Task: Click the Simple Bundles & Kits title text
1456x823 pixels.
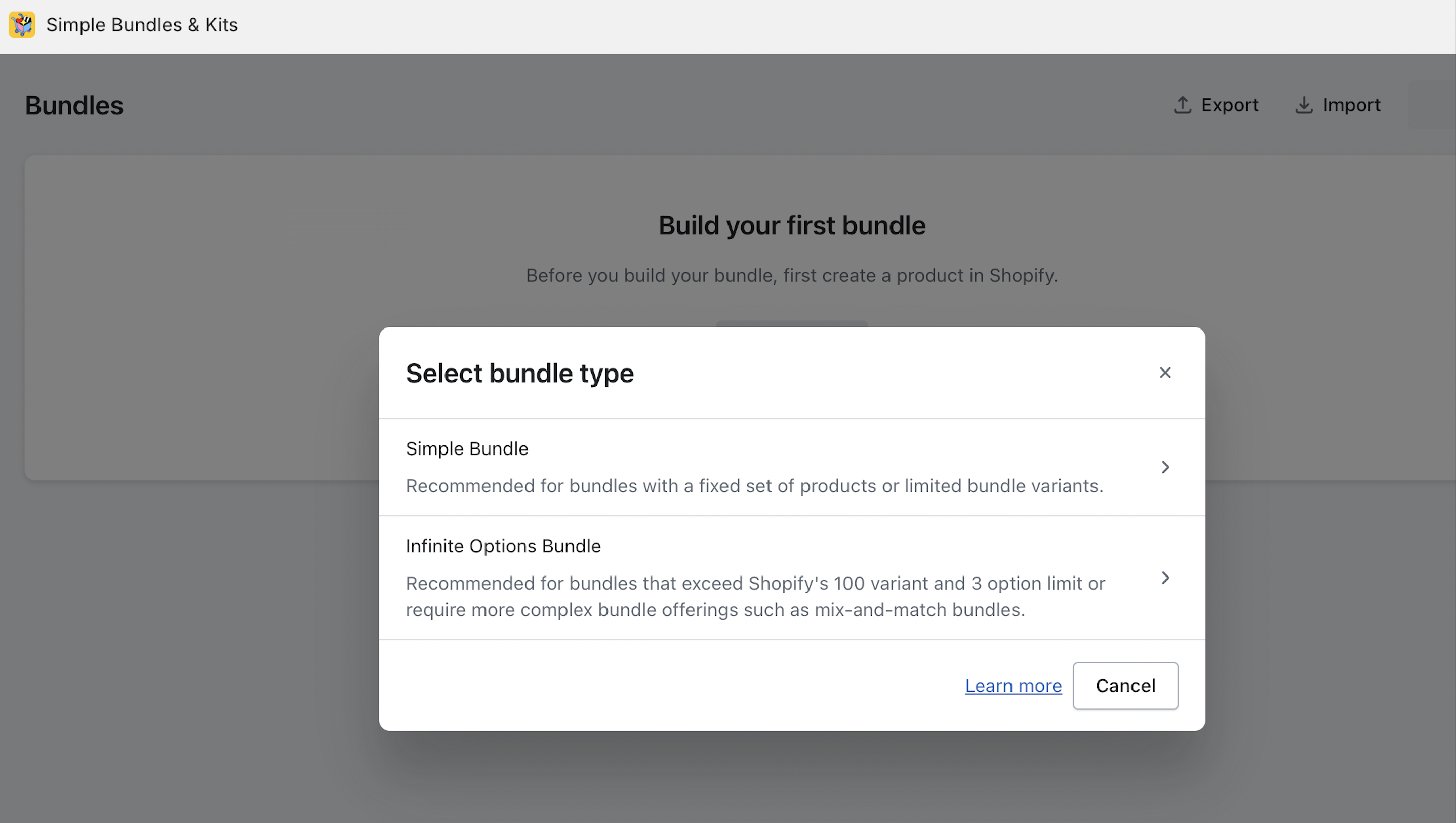Action: (x=141, y=24)
